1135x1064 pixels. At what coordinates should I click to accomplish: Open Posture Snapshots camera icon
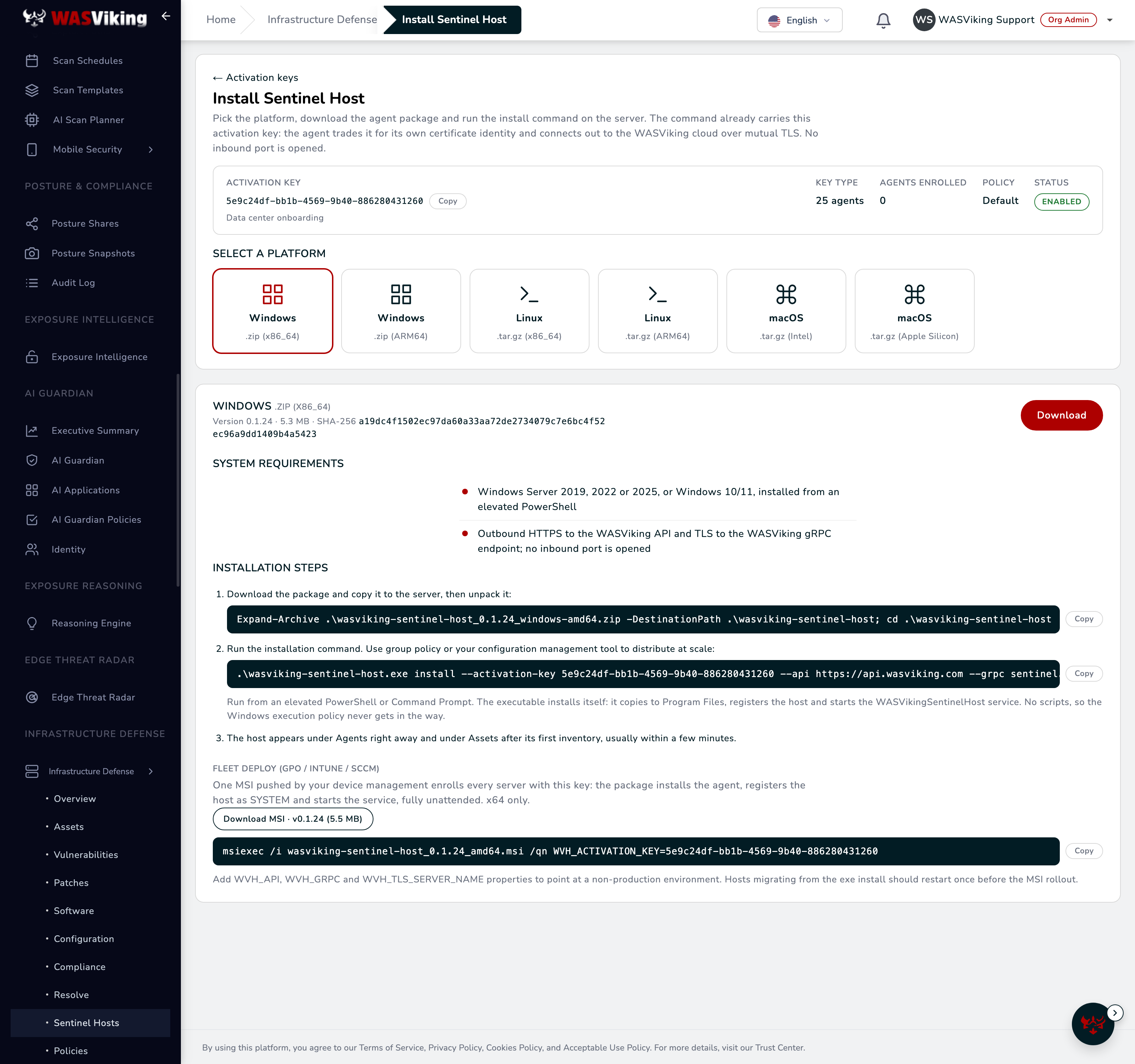point(32,254)
